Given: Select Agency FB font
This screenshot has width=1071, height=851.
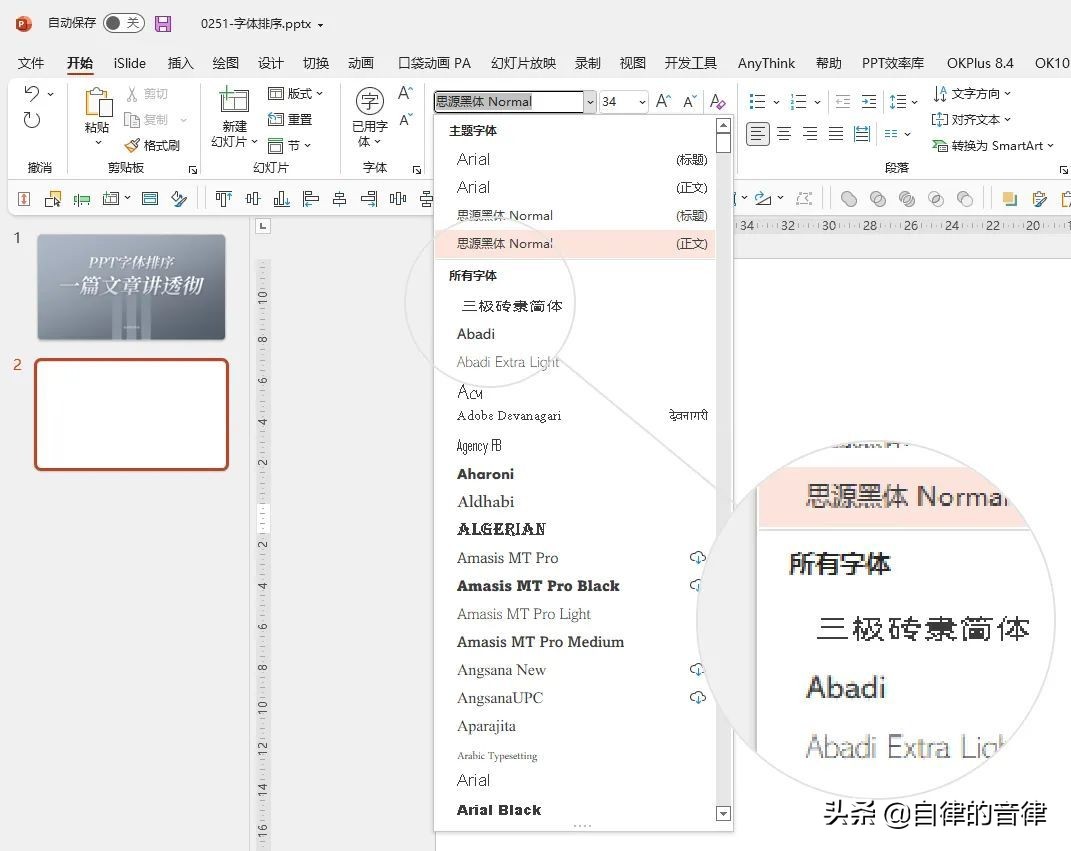Looking at the screenshot, I should point(575,446).
